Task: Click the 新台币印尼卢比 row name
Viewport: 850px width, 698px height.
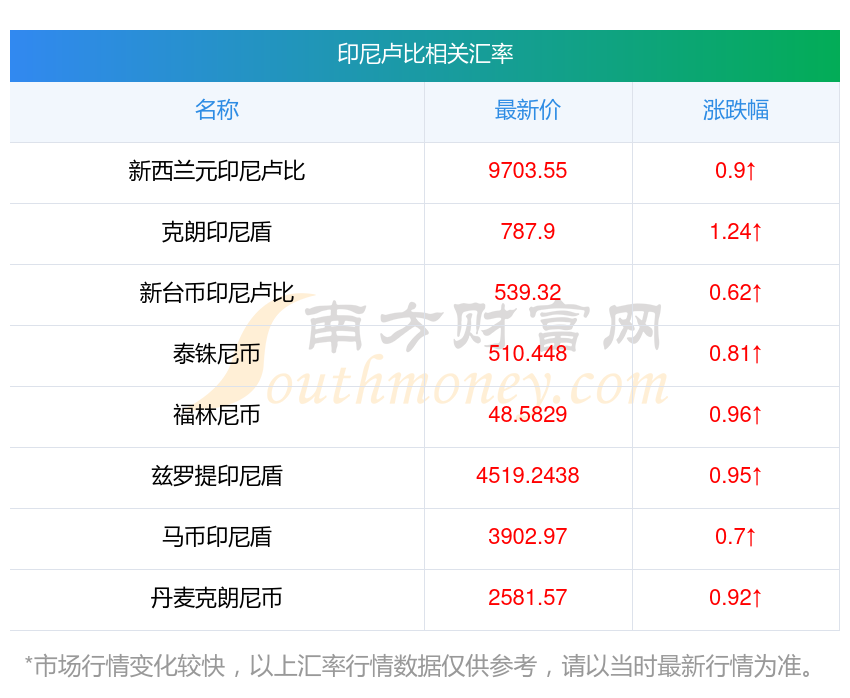Action: [x=217, y=293]
